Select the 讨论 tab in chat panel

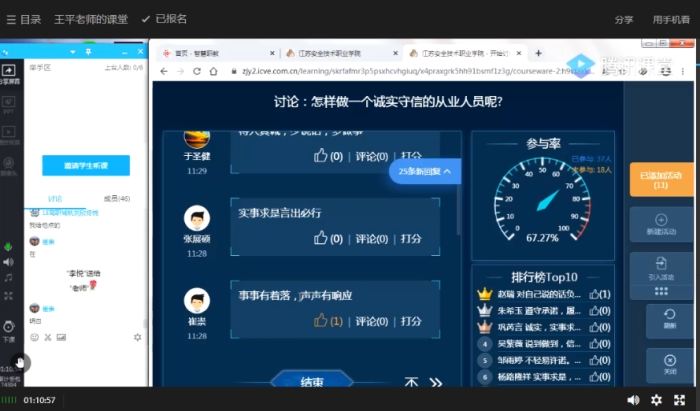55,198
